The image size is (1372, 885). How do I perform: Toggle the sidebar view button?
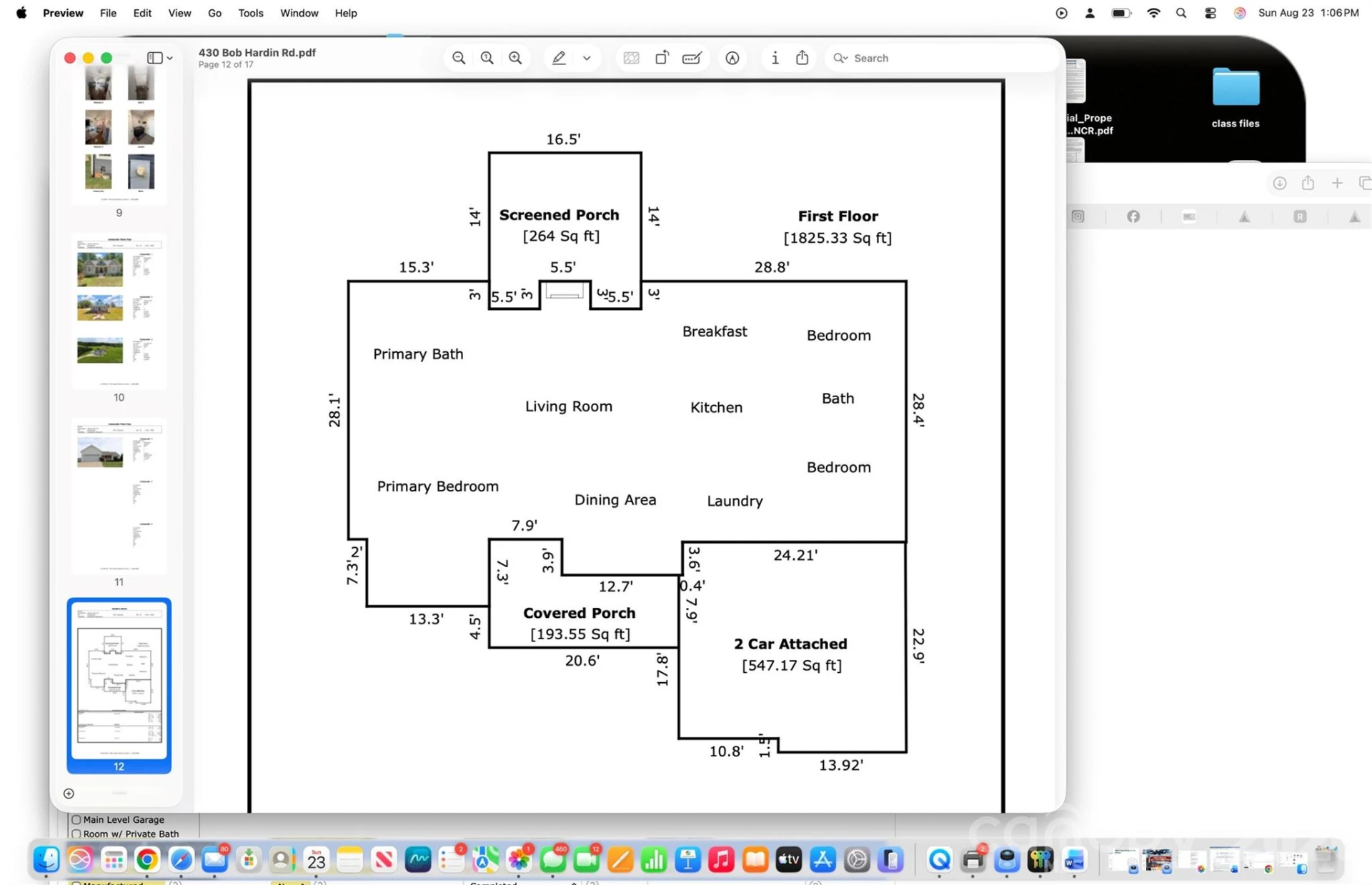point(154,58)
